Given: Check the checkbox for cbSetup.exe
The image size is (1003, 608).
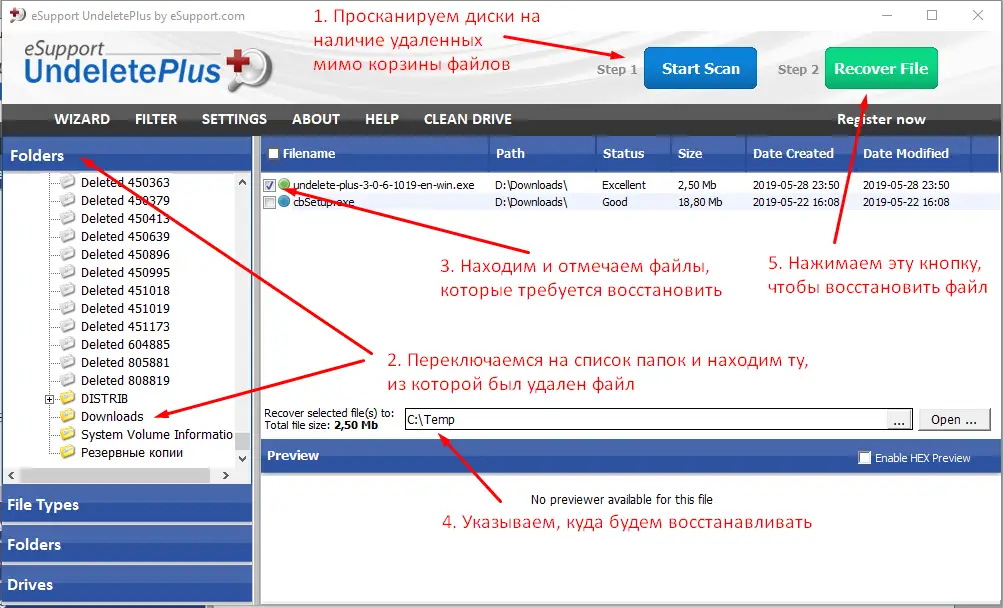Looking at the screenshot, I should tap(269, 201).
